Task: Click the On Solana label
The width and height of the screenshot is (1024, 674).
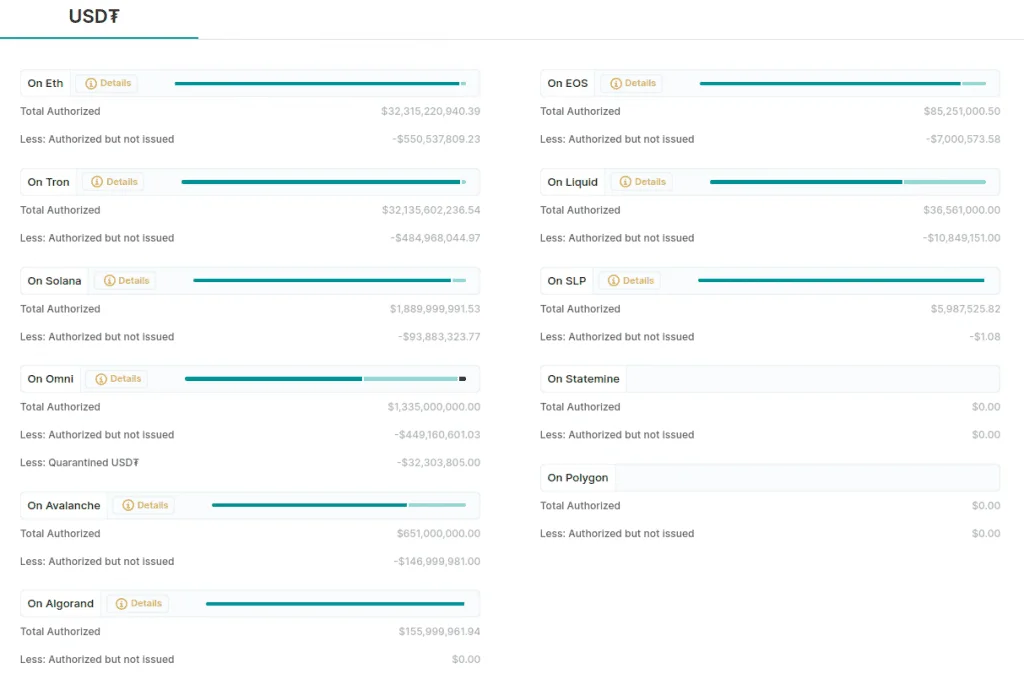Action: [x=54, y=280]
